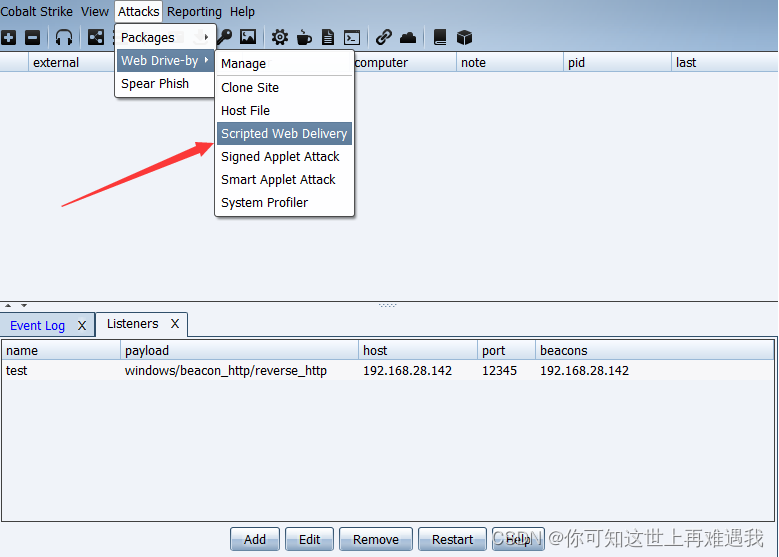
Task: Click the Restart listener button
Action: [452, 539]
